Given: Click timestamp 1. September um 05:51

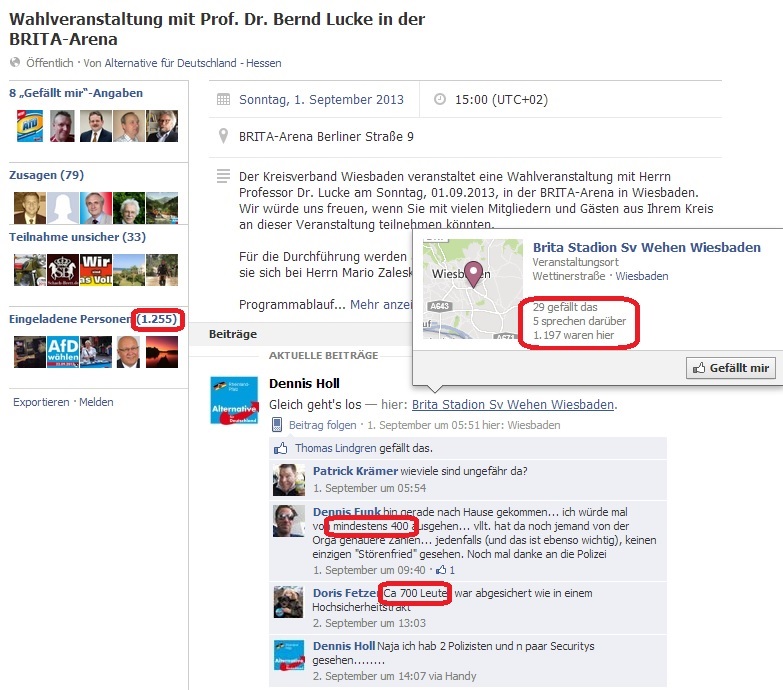Looking at the screenshot, I should [x=423, y=425].
